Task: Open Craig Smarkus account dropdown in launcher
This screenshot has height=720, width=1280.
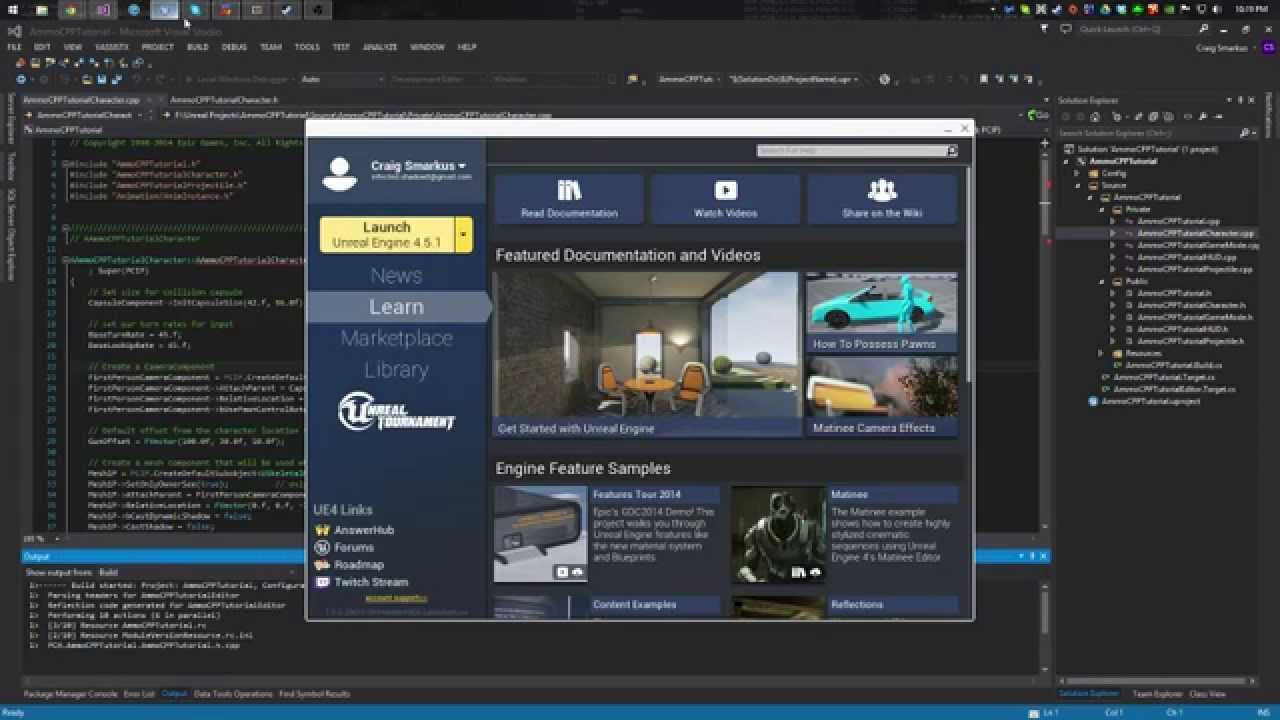Action: 418,166
